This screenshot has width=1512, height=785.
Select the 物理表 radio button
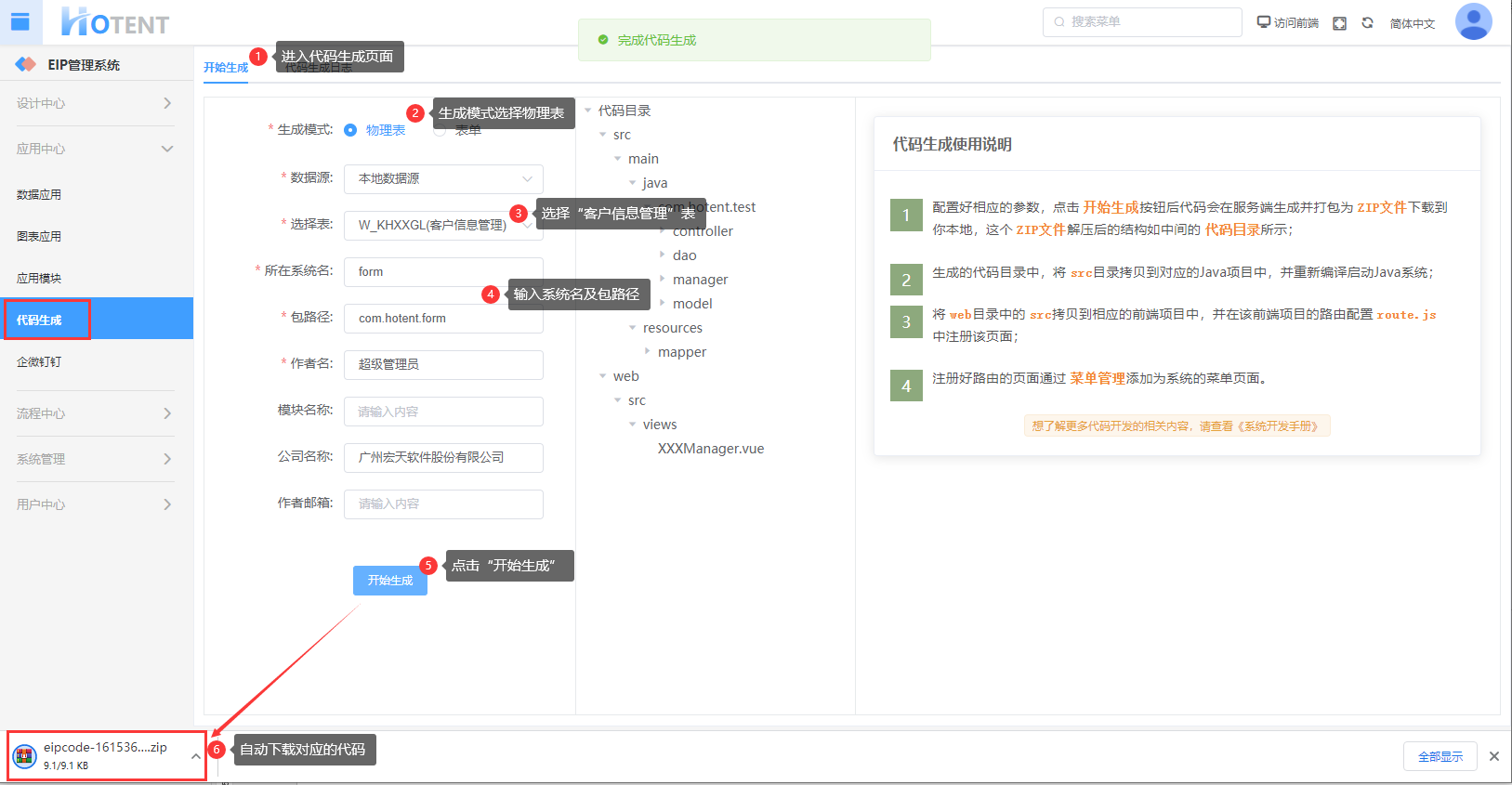350,130
